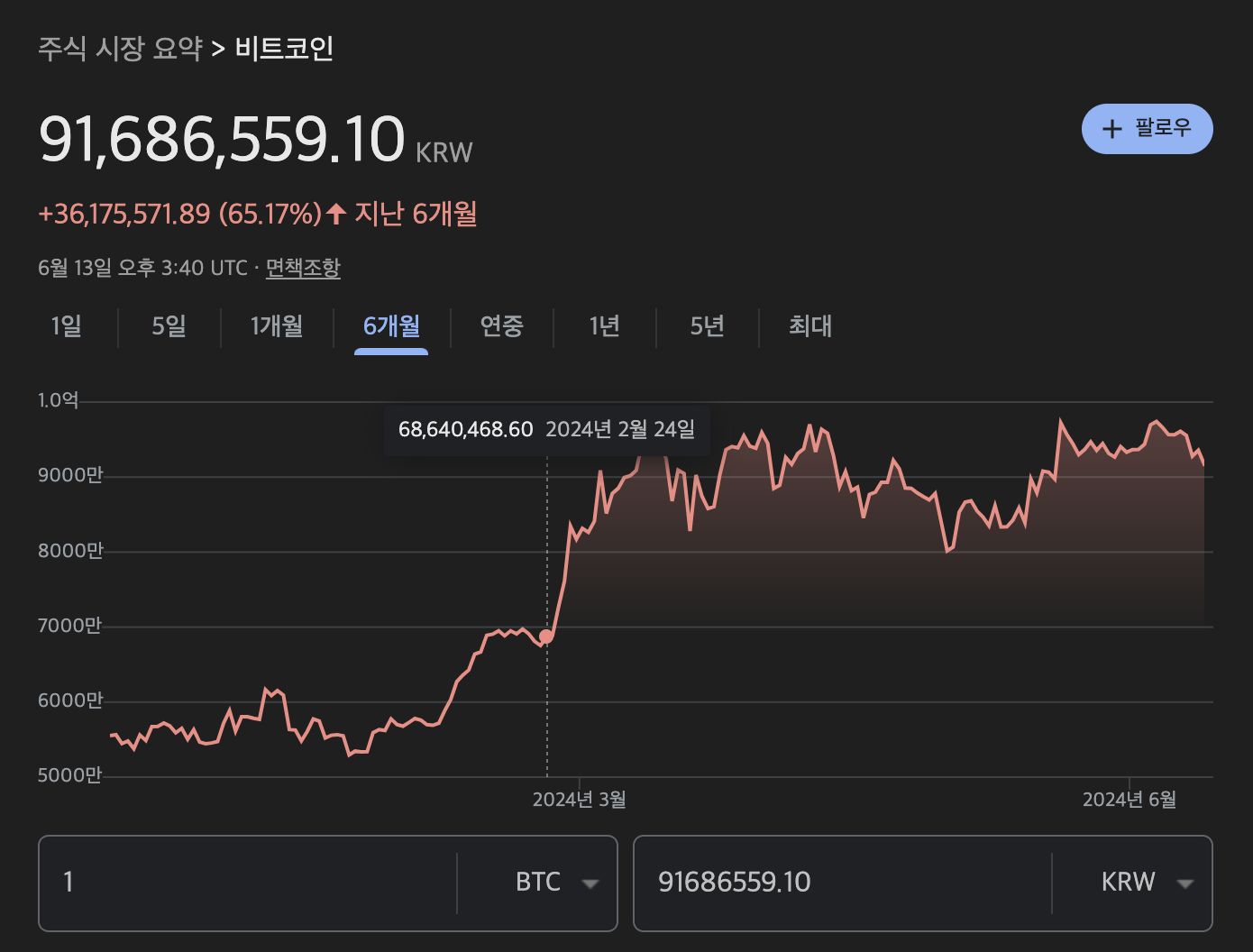This screenshot has height=952, width=1253.
Task: Click the 지난 6개월 period text
Action: click(x=416, y=214)
